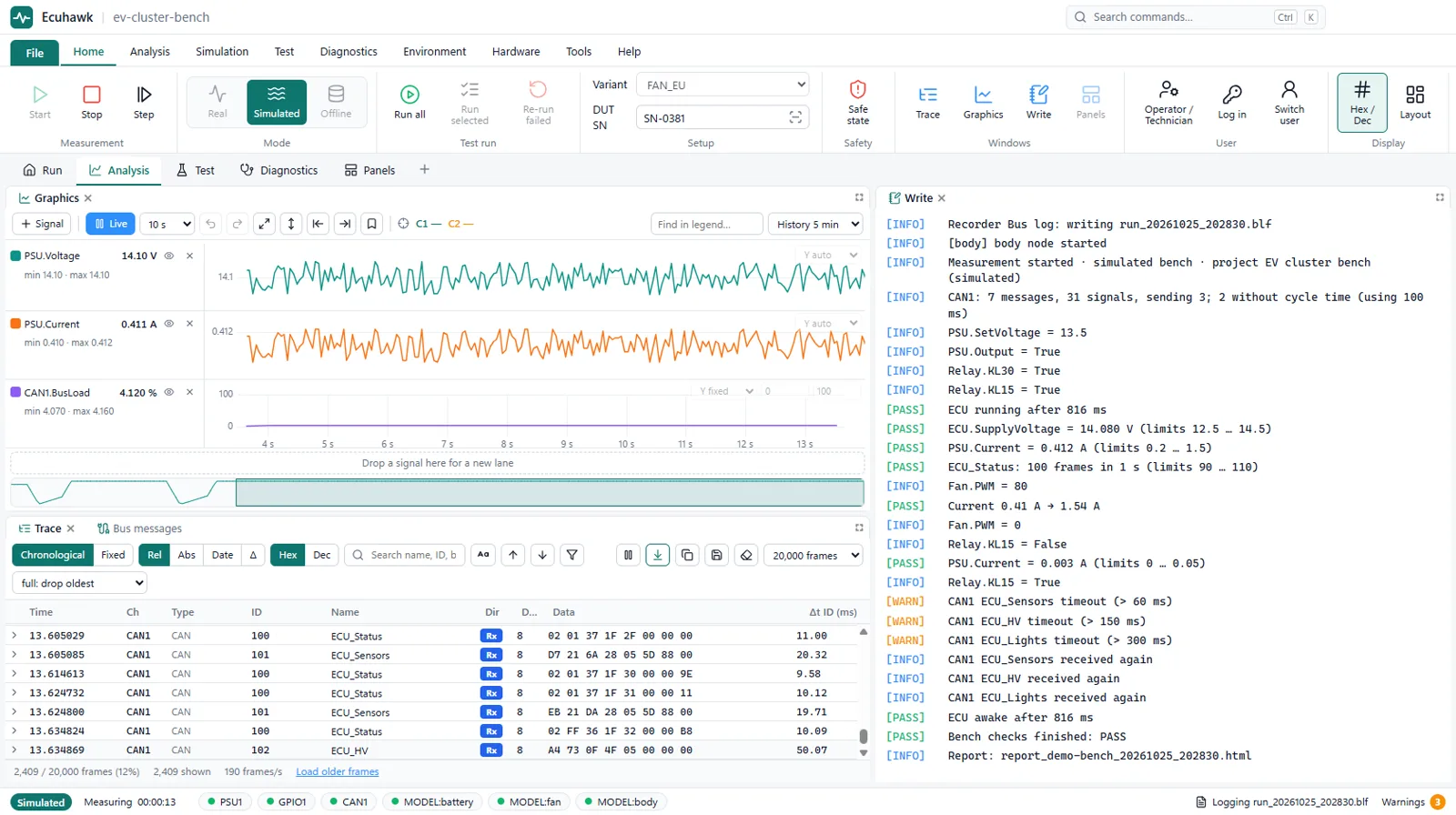Click the Trace table vertical scrollbar thumb

pyautogui.click(x=864, y=737)
